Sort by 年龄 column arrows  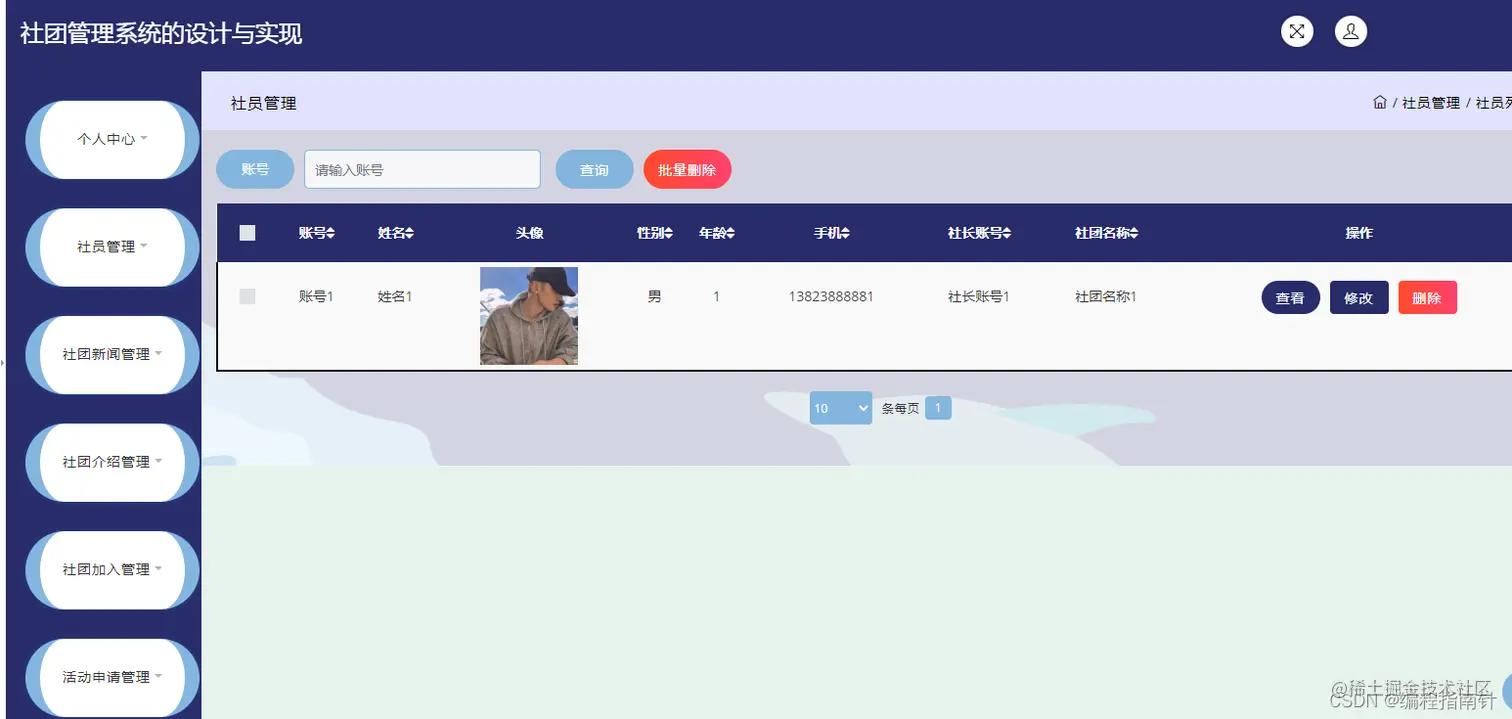[730, 233]
